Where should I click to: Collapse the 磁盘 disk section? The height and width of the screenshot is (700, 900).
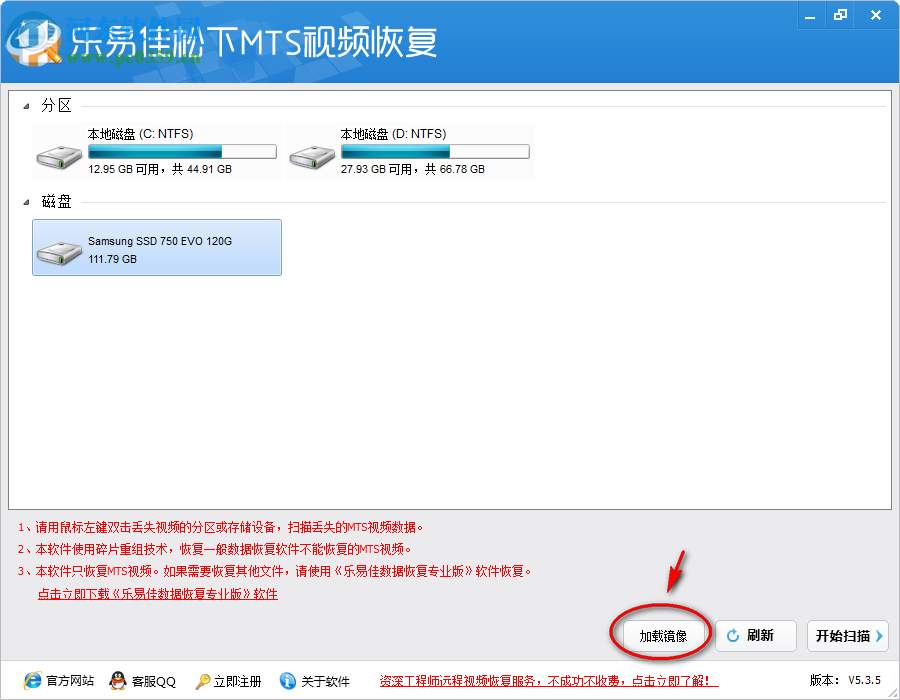[26, 201]
